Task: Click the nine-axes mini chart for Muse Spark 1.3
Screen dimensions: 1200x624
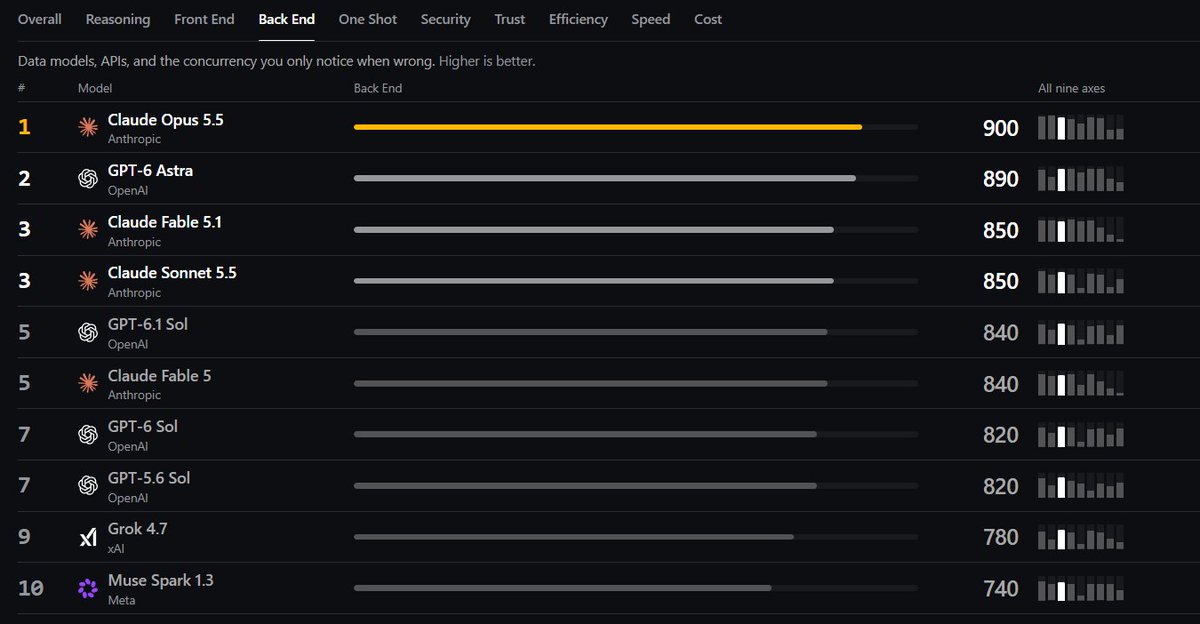Action: (1081, 588)
